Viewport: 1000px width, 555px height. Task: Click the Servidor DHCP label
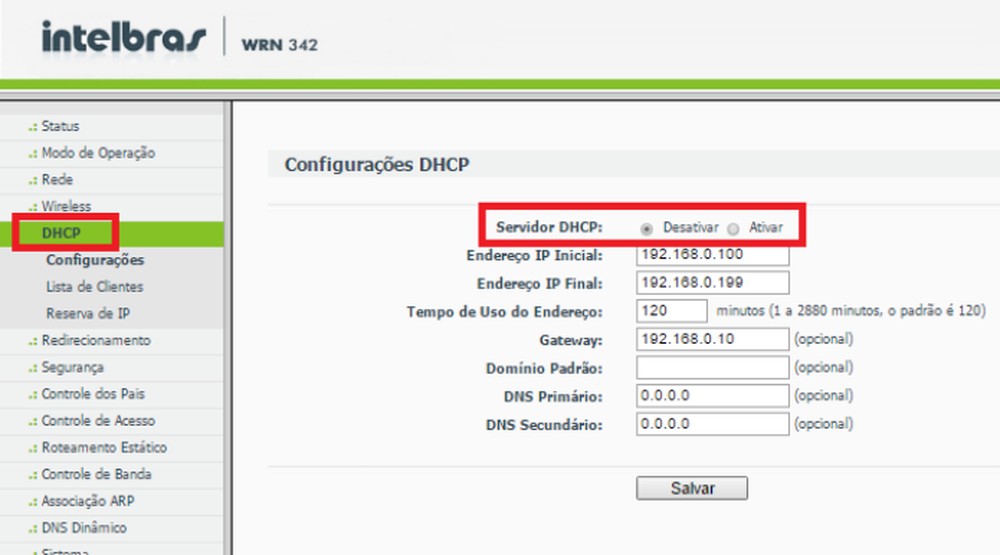(x=549, y=227)
